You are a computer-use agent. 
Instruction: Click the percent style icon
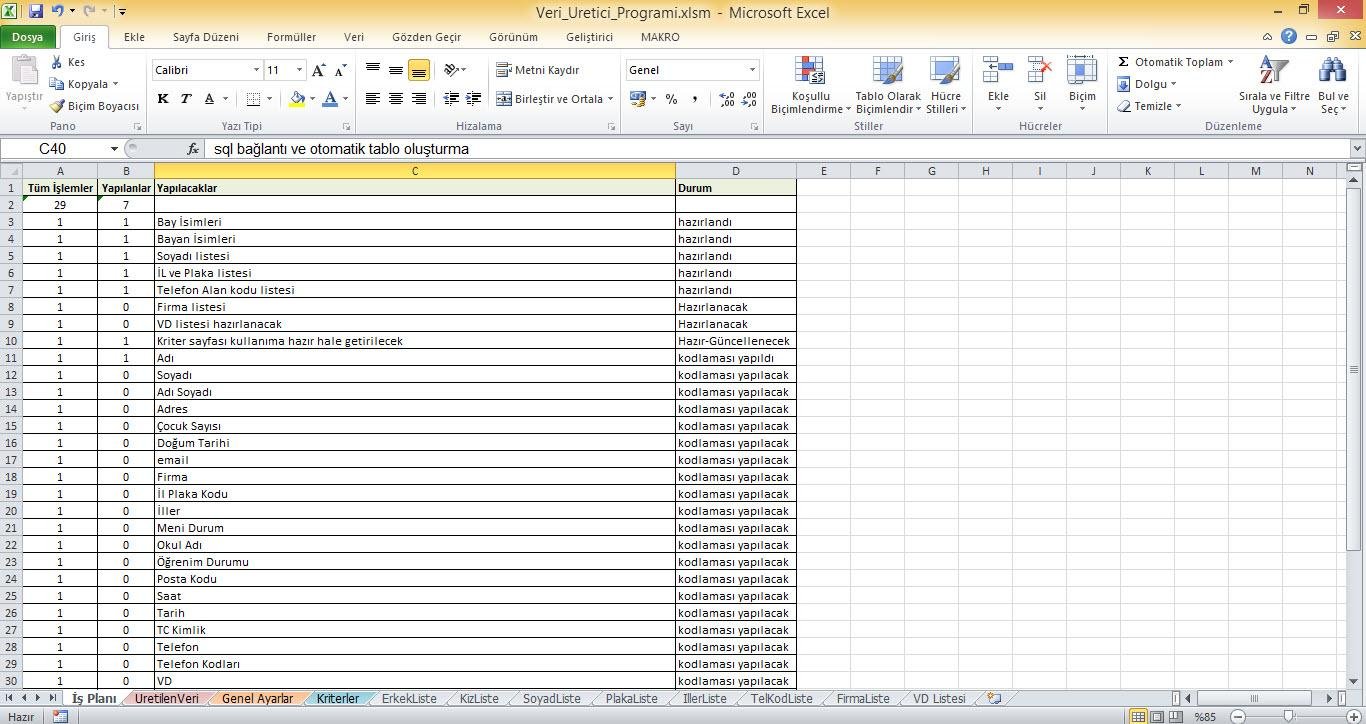[x=671, y=99]
